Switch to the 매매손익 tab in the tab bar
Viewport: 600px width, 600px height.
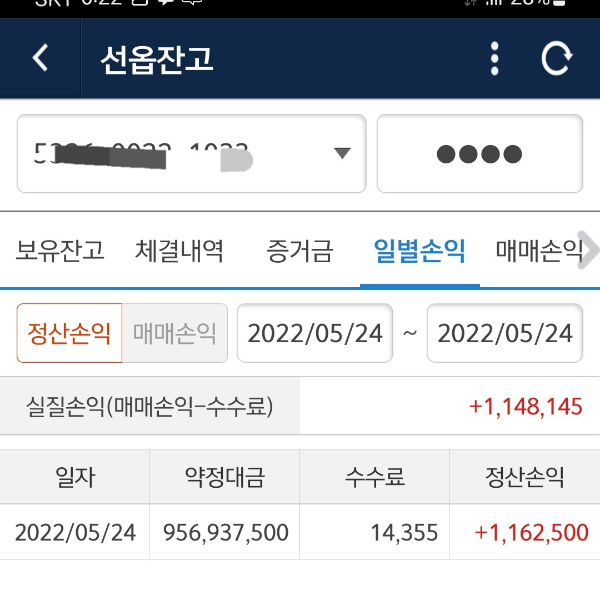pyautogui.click(x=538, y=250)
